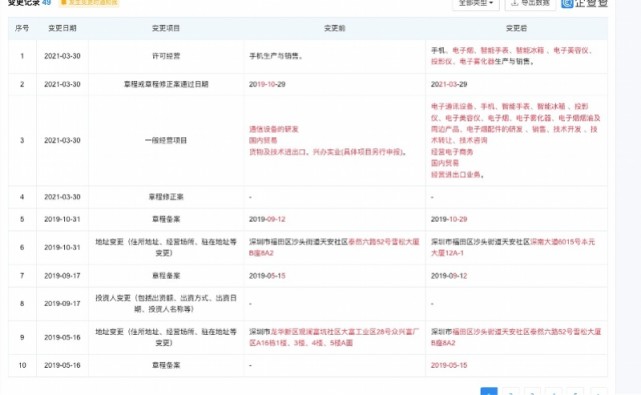The width and height of the screenshot is (641, 395).
Task: Open the 全部类型 type filter dropdown
Action: pos(475,3)
